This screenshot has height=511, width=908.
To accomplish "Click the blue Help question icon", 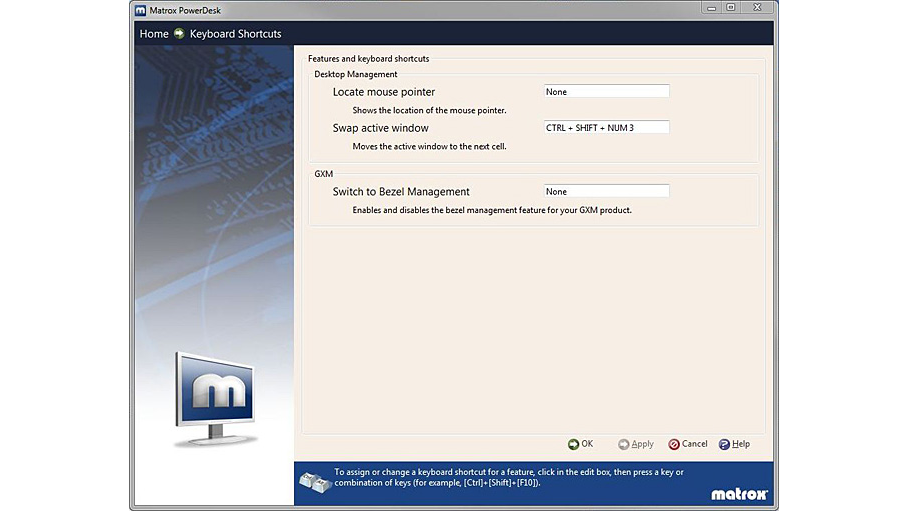I will pos(724,444).
